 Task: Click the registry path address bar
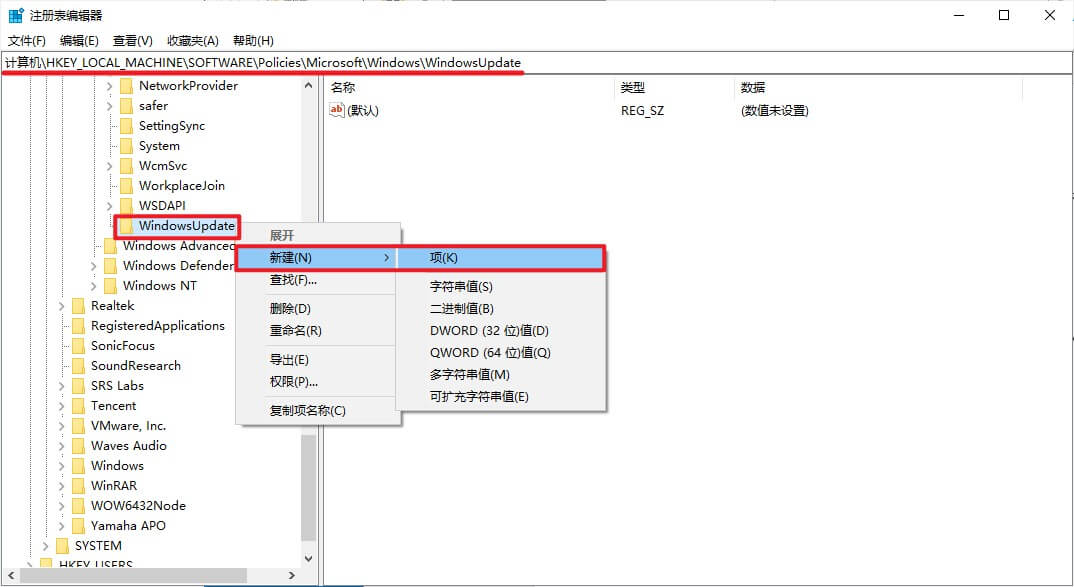click(x=536, y=63)
